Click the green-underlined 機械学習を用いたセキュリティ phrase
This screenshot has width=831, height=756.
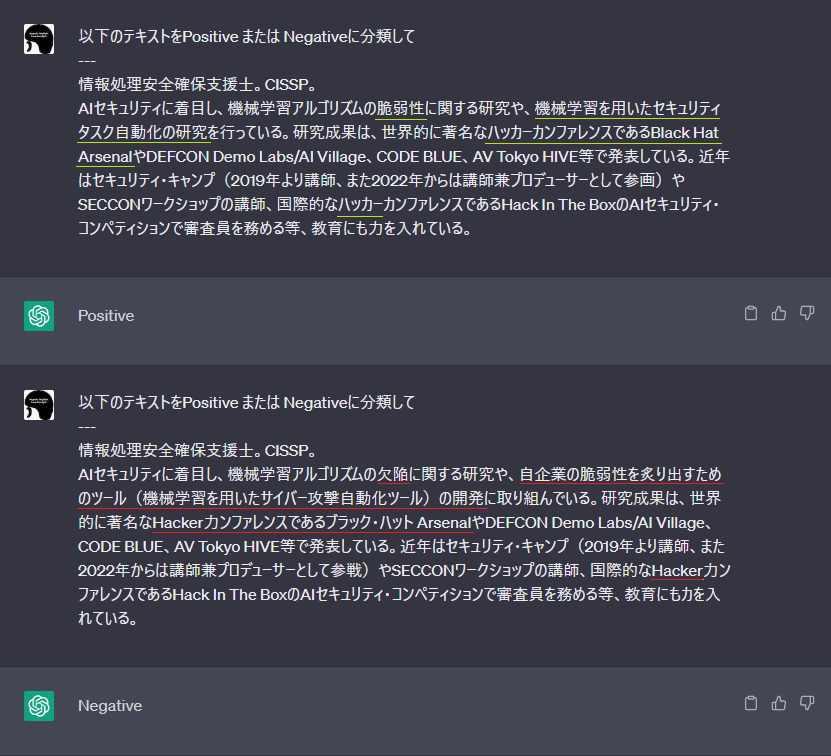[x=627, y=109]
